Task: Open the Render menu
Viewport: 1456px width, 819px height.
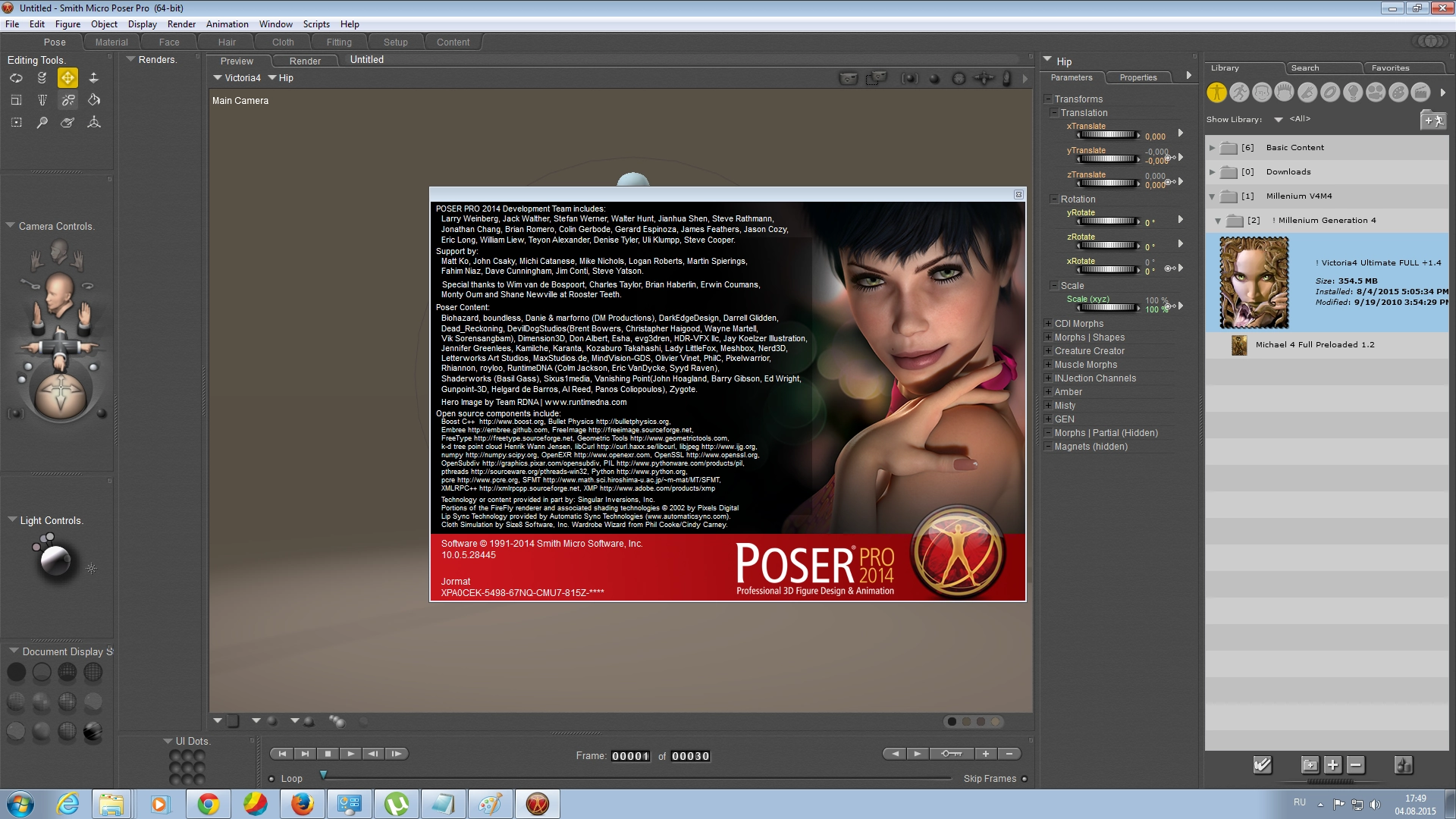Action: 181,24
